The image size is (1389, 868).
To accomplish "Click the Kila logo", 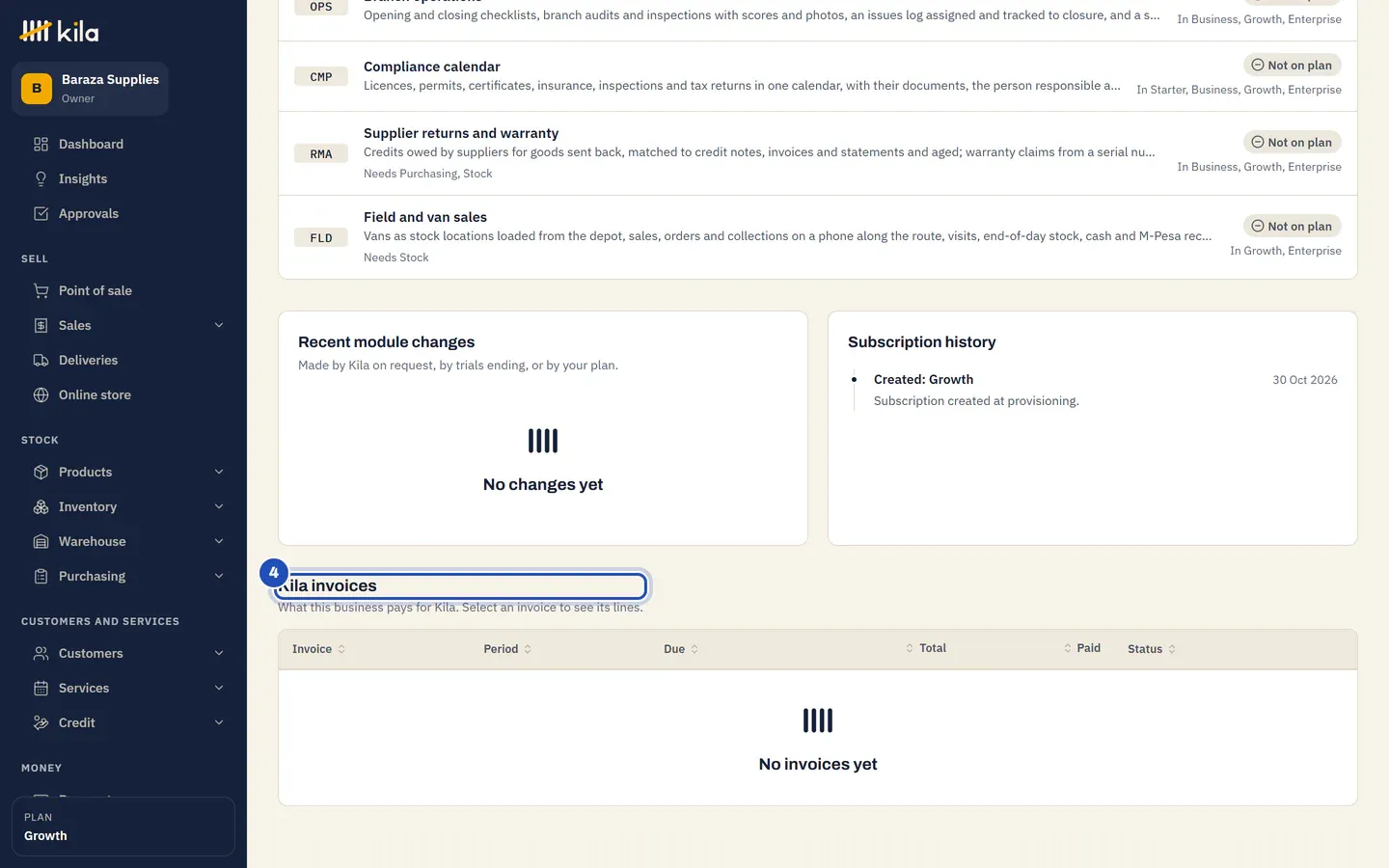I will tap(60, 32).
